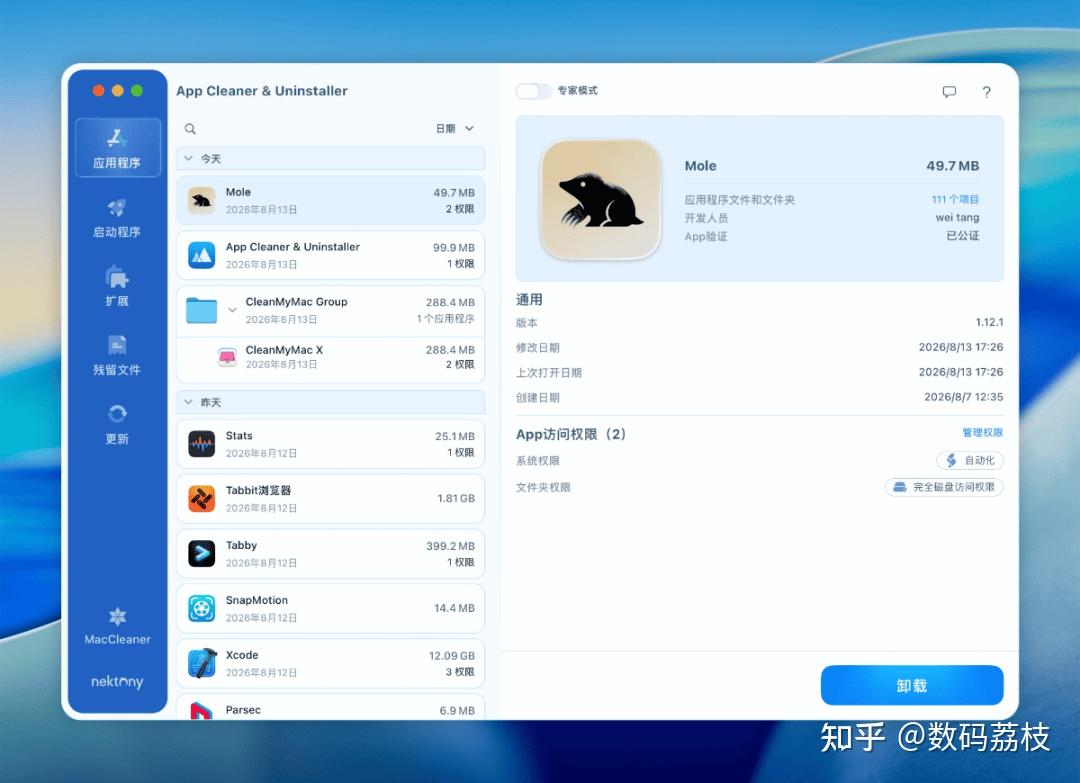Click the lightning 自动化 icon
1080x783 pixels.
pos(951,460)
